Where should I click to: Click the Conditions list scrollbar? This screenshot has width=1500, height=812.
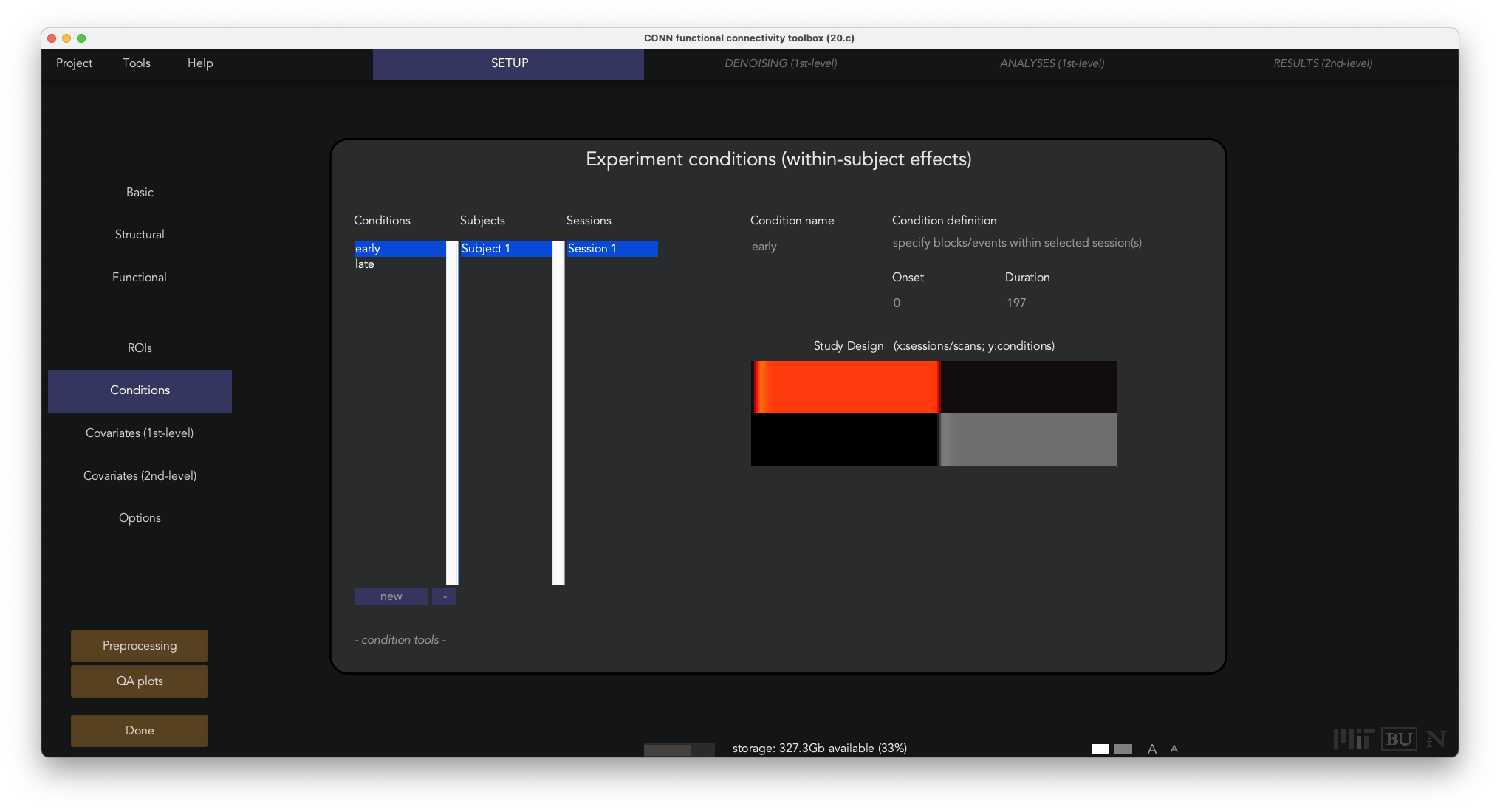(452, 413)
